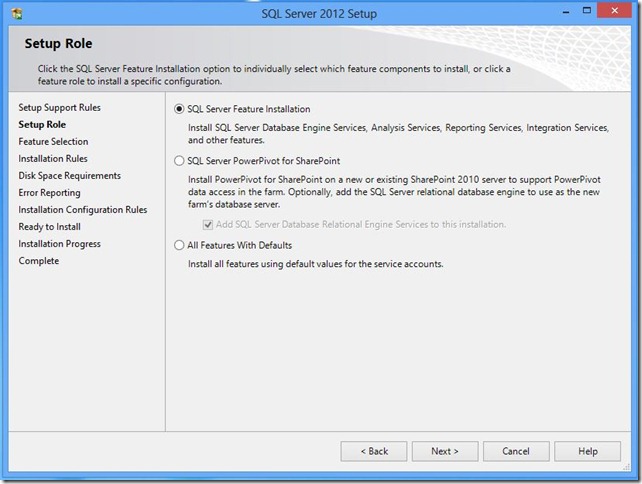Viewport: 642px width, 484px height.
Task: Open Help for this setup page
Action: click(588, 451)
